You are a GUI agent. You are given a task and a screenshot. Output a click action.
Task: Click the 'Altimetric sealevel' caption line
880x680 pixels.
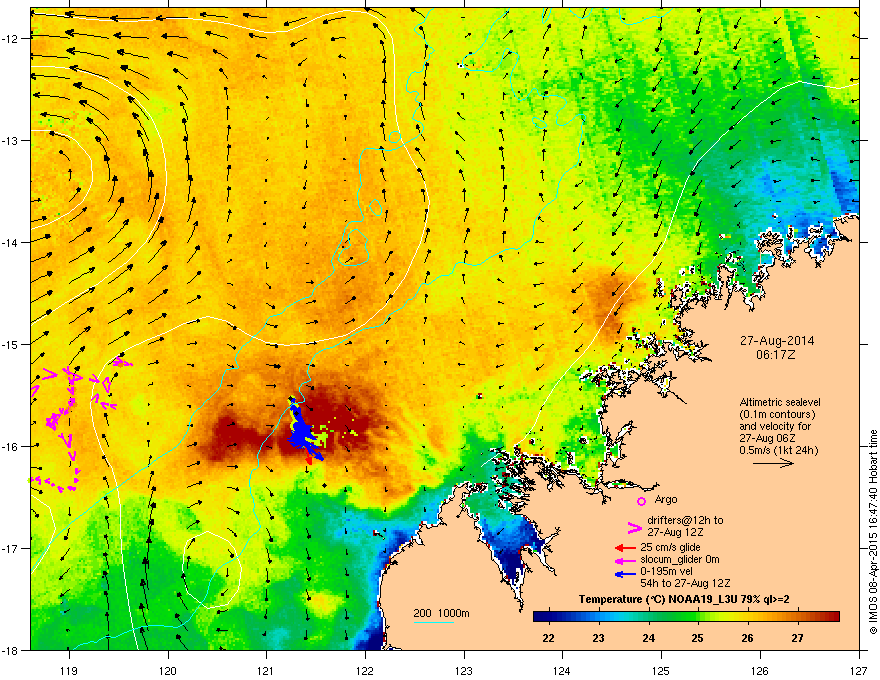tap(780, 402)
